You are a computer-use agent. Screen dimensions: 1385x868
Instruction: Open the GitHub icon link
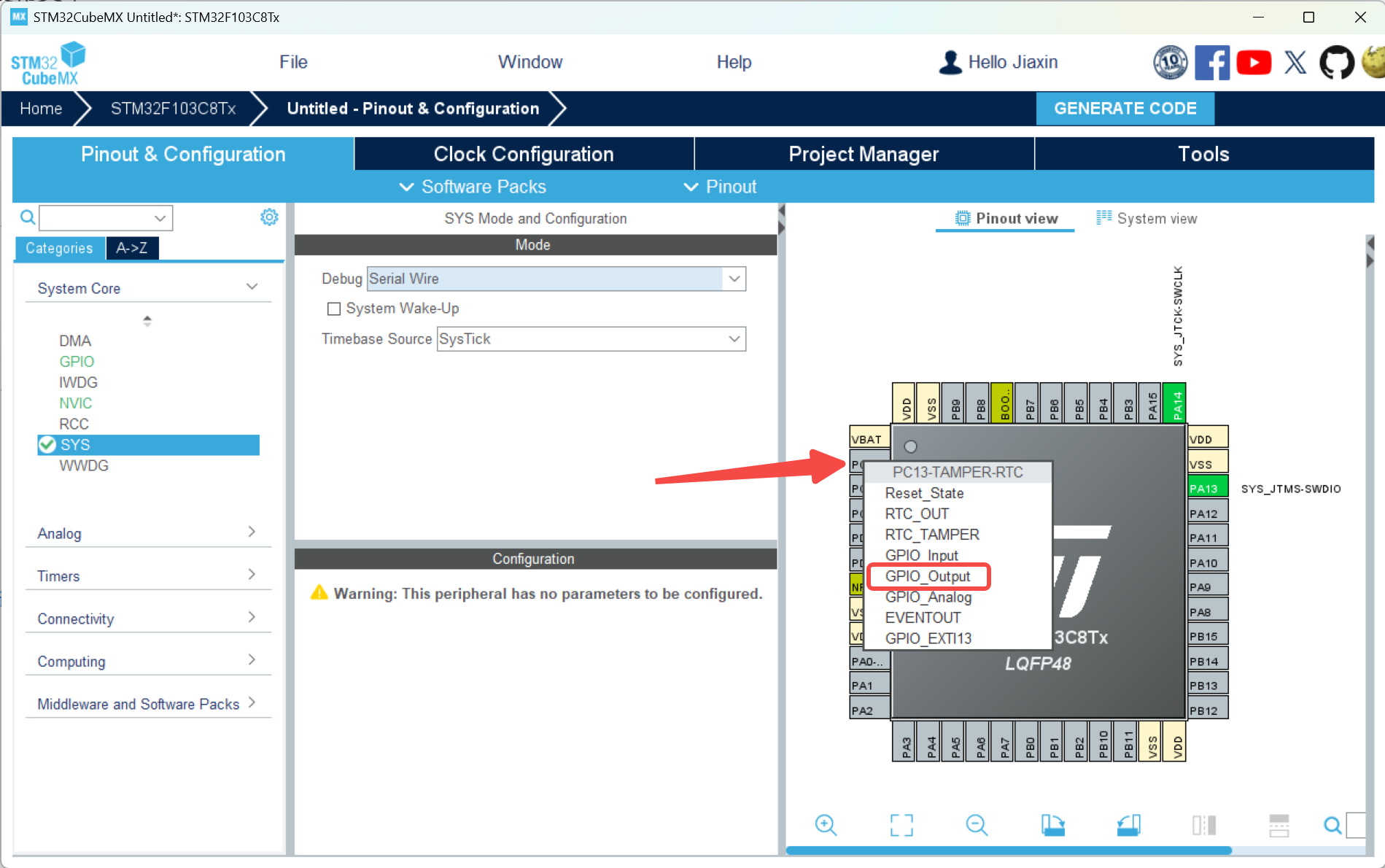[1337, 63]
